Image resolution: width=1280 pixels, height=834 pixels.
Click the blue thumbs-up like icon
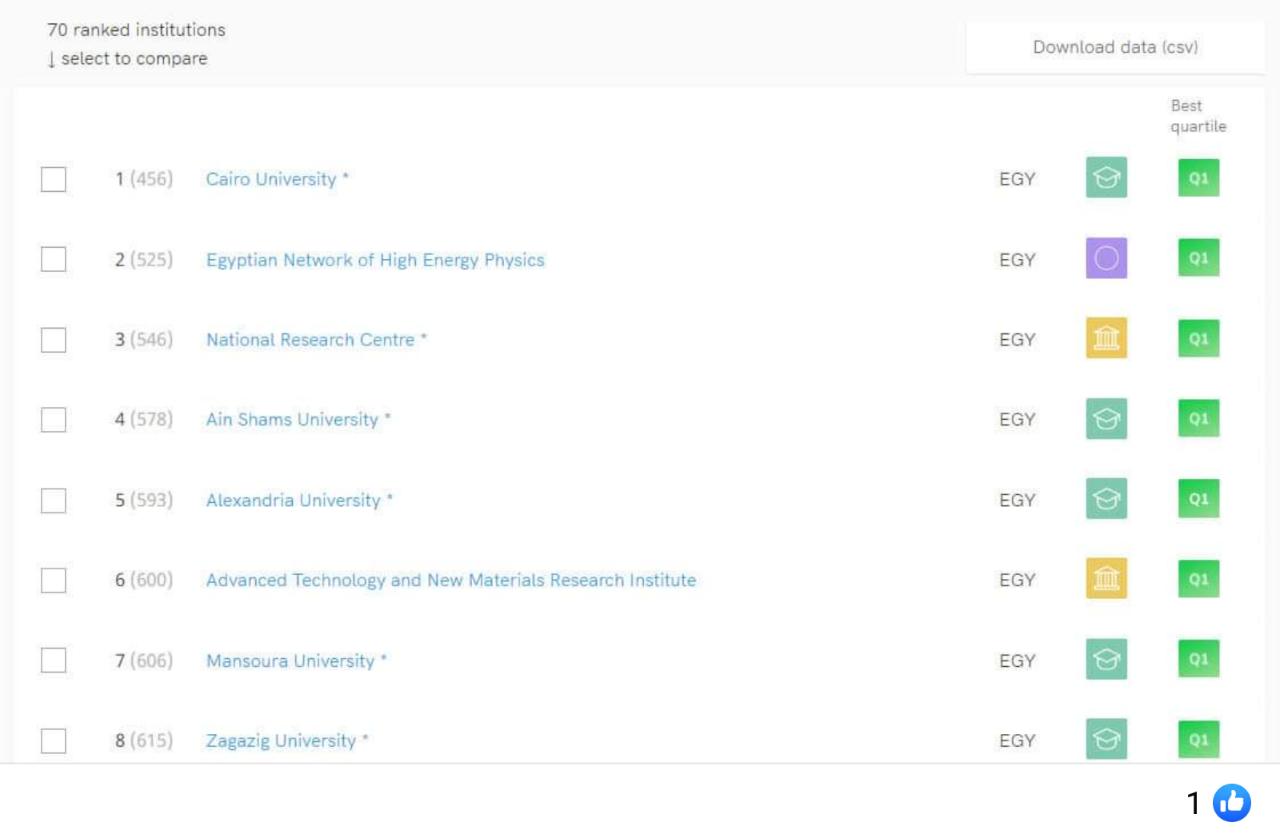(x=1231, y=802)
